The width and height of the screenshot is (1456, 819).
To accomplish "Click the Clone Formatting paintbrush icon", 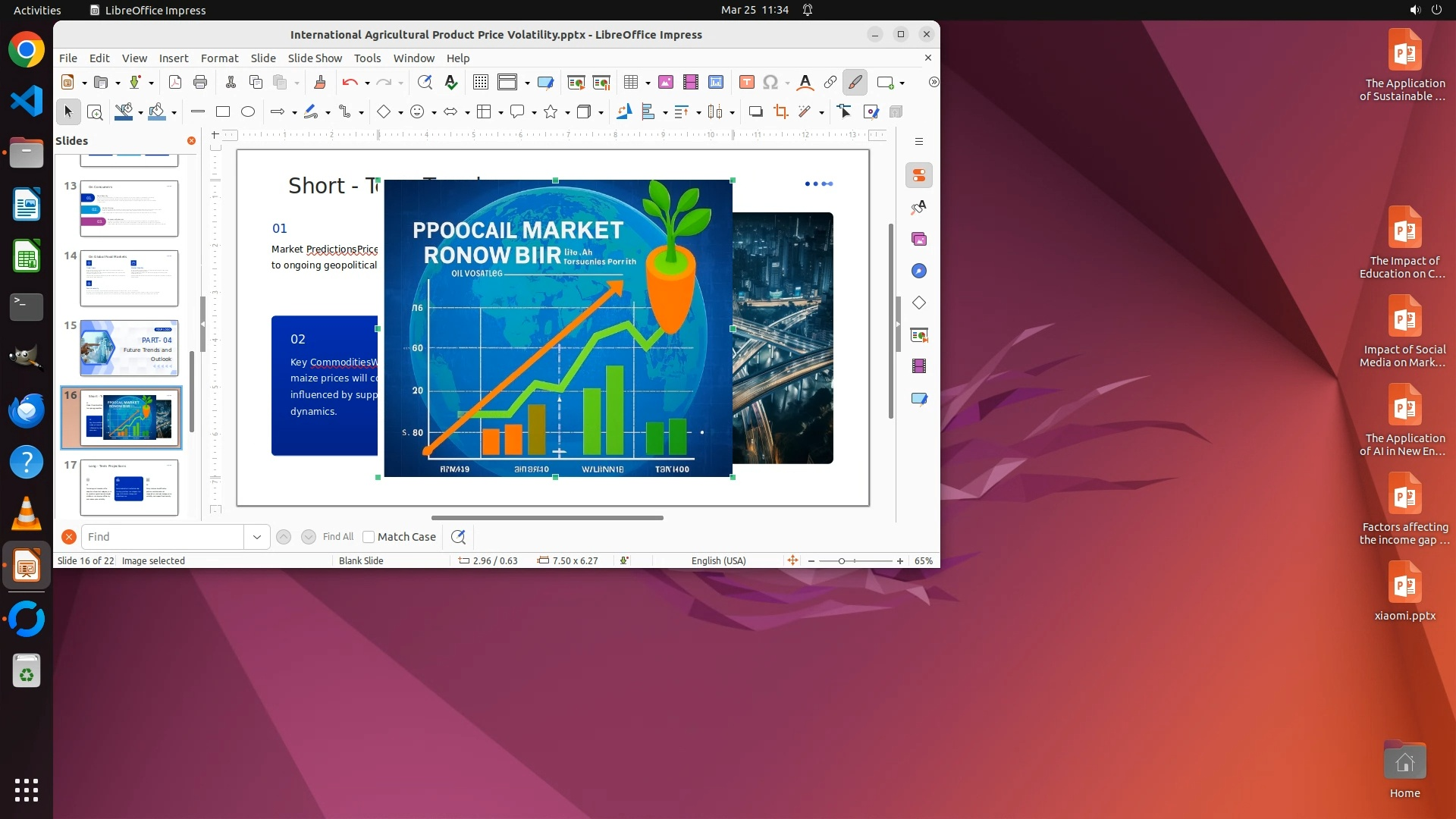I will [319, 82].
